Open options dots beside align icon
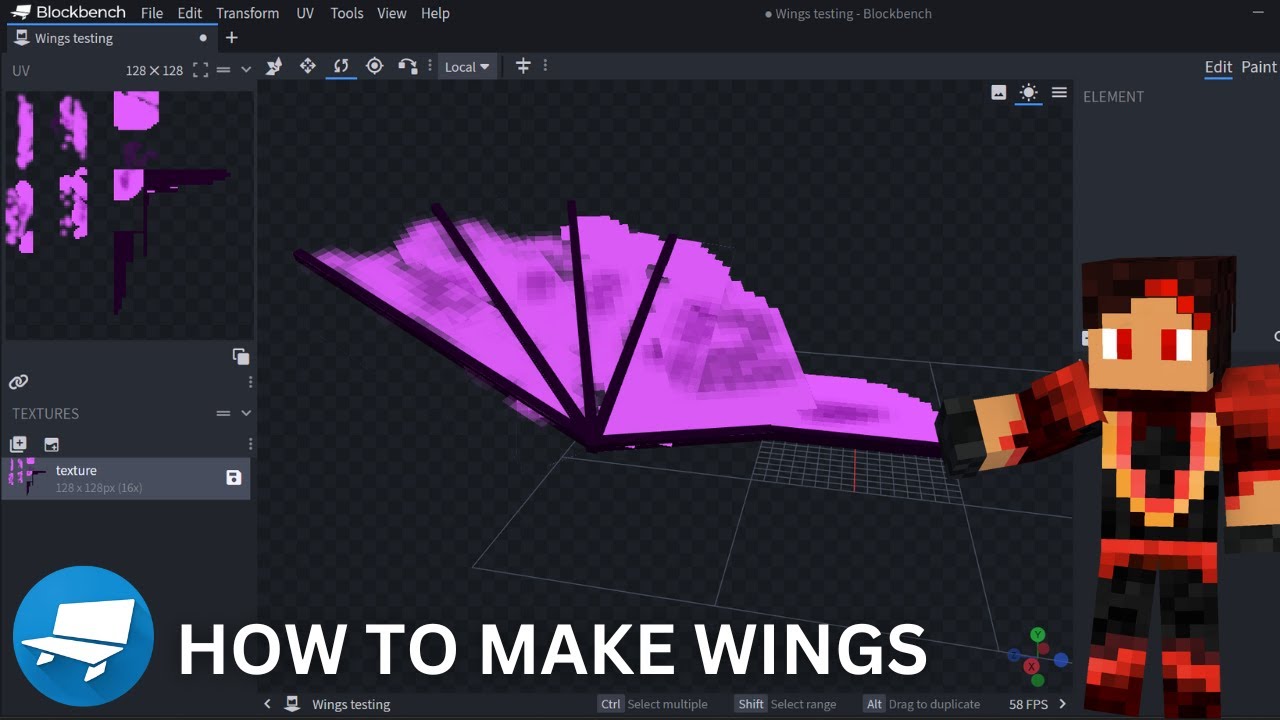The height and width of the screenshot is (720, 1280). click(x=545, y=66)
